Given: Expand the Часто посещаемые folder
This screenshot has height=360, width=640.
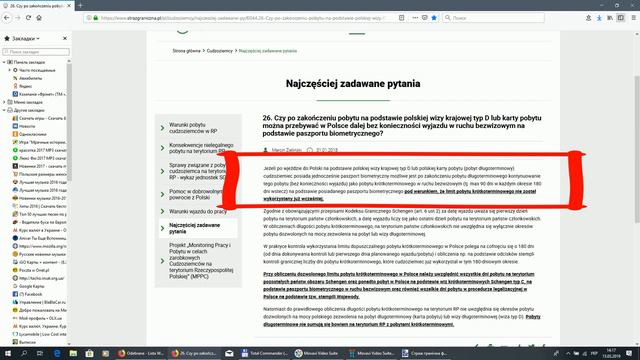Looking at the screenshot, I should coord(10,70).
